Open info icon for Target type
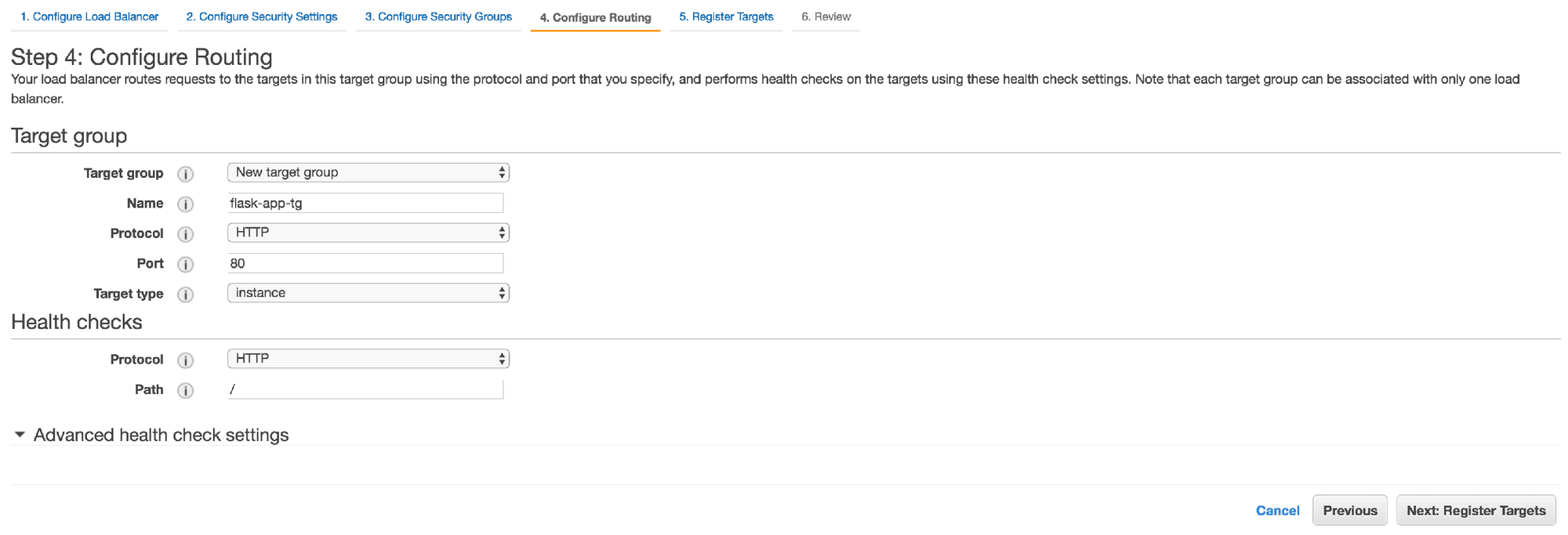1568x535 pixels. tap(185, 295)
